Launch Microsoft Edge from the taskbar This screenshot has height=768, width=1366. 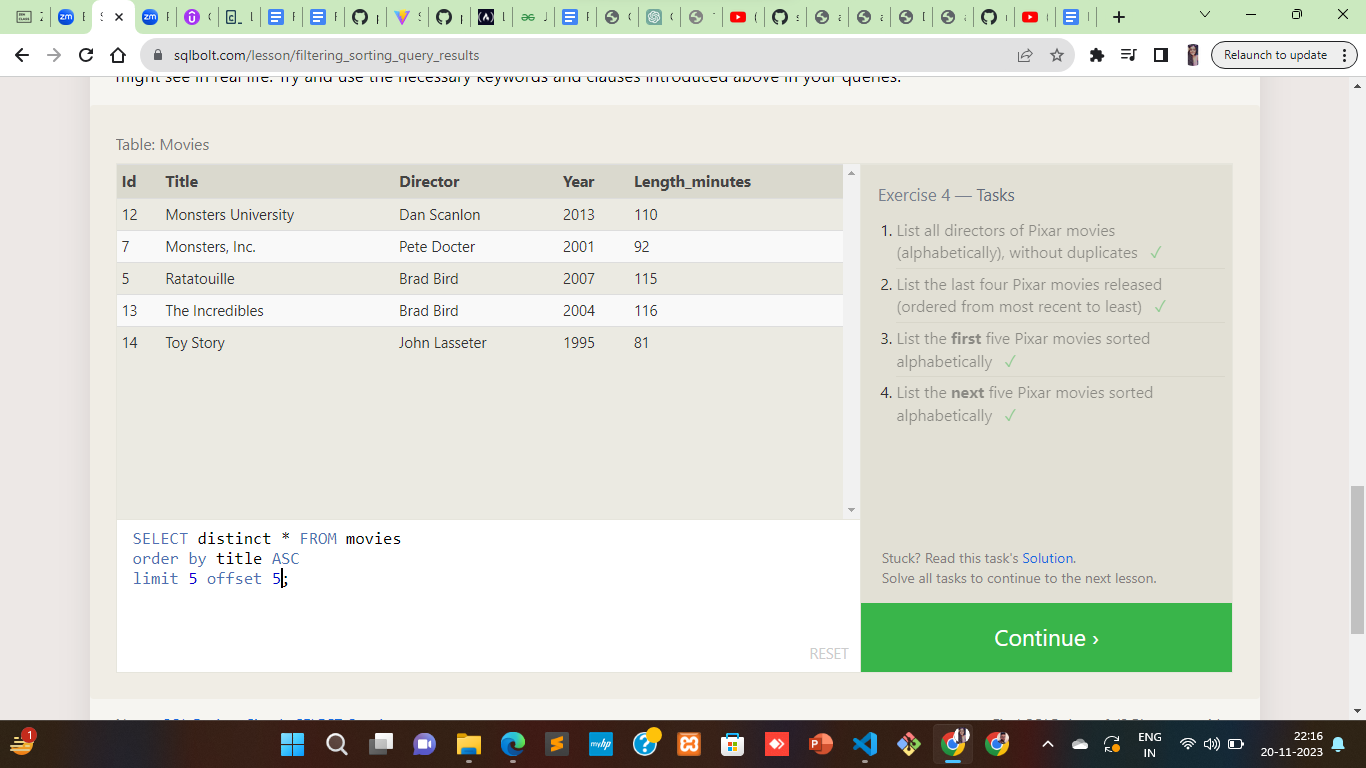[x=511, y=745]
